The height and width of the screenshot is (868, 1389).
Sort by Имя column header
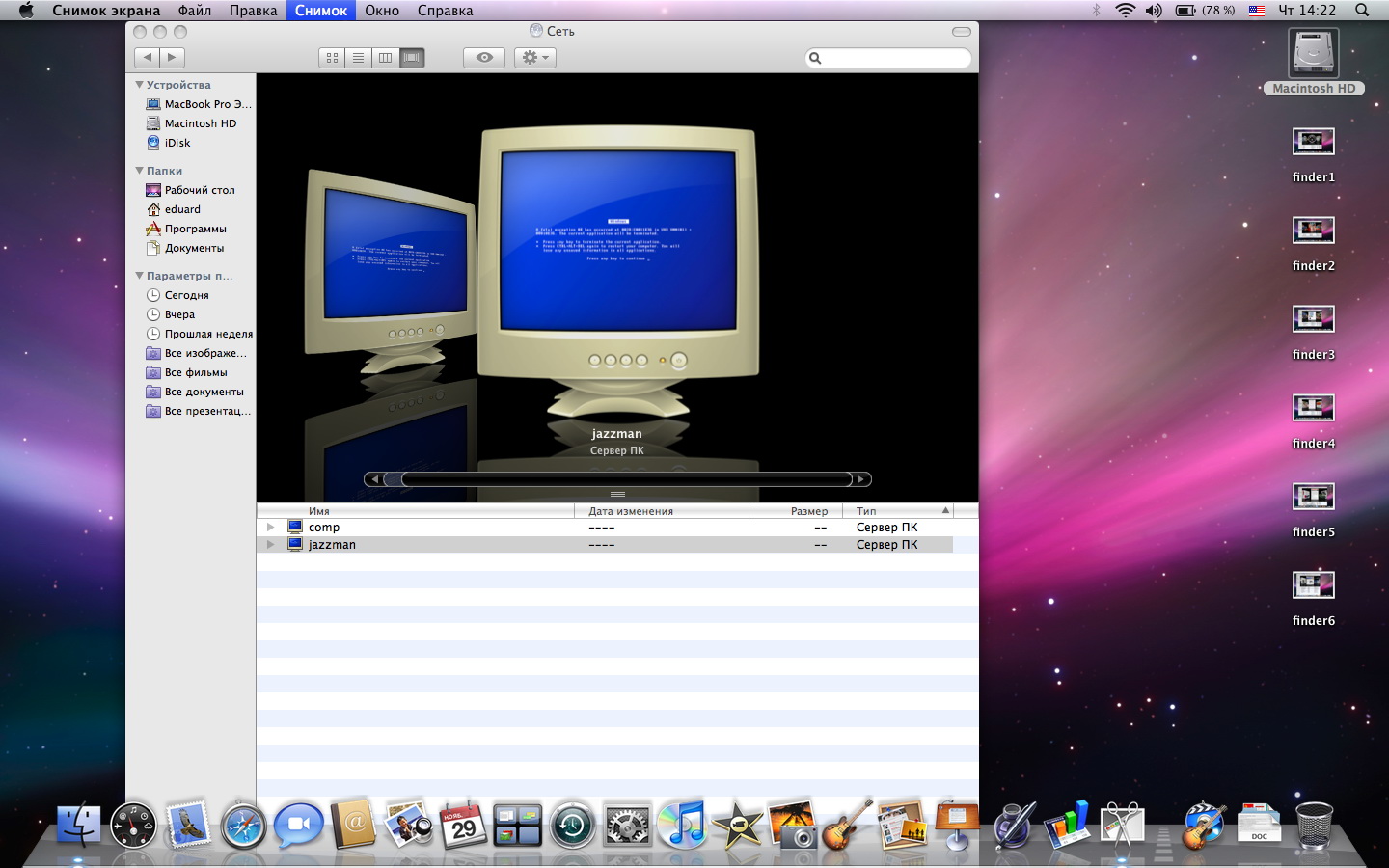(x=416, y=511)
